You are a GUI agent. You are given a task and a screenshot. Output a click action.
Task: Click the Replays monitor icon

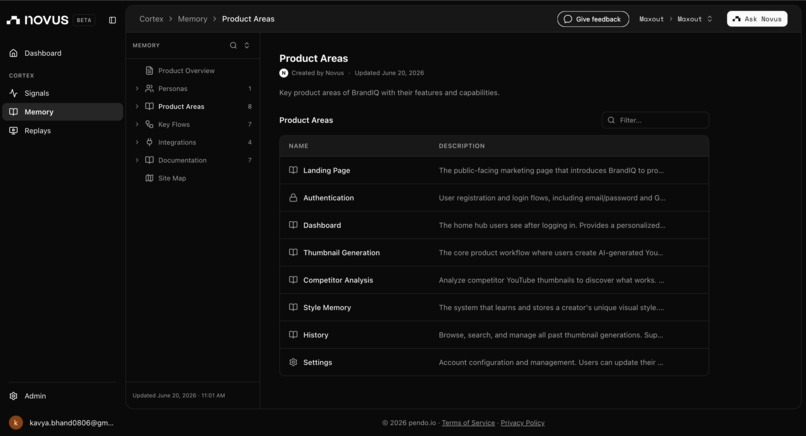14,131
